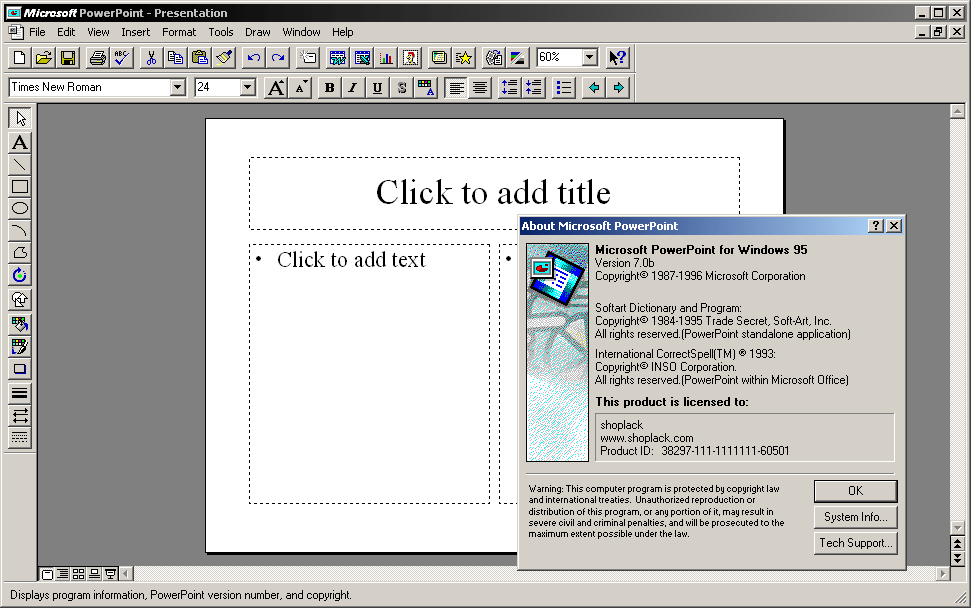Viewport: 971px width, 608px height.
Task: Redo the last undone action
Action: tap(278, 58)
